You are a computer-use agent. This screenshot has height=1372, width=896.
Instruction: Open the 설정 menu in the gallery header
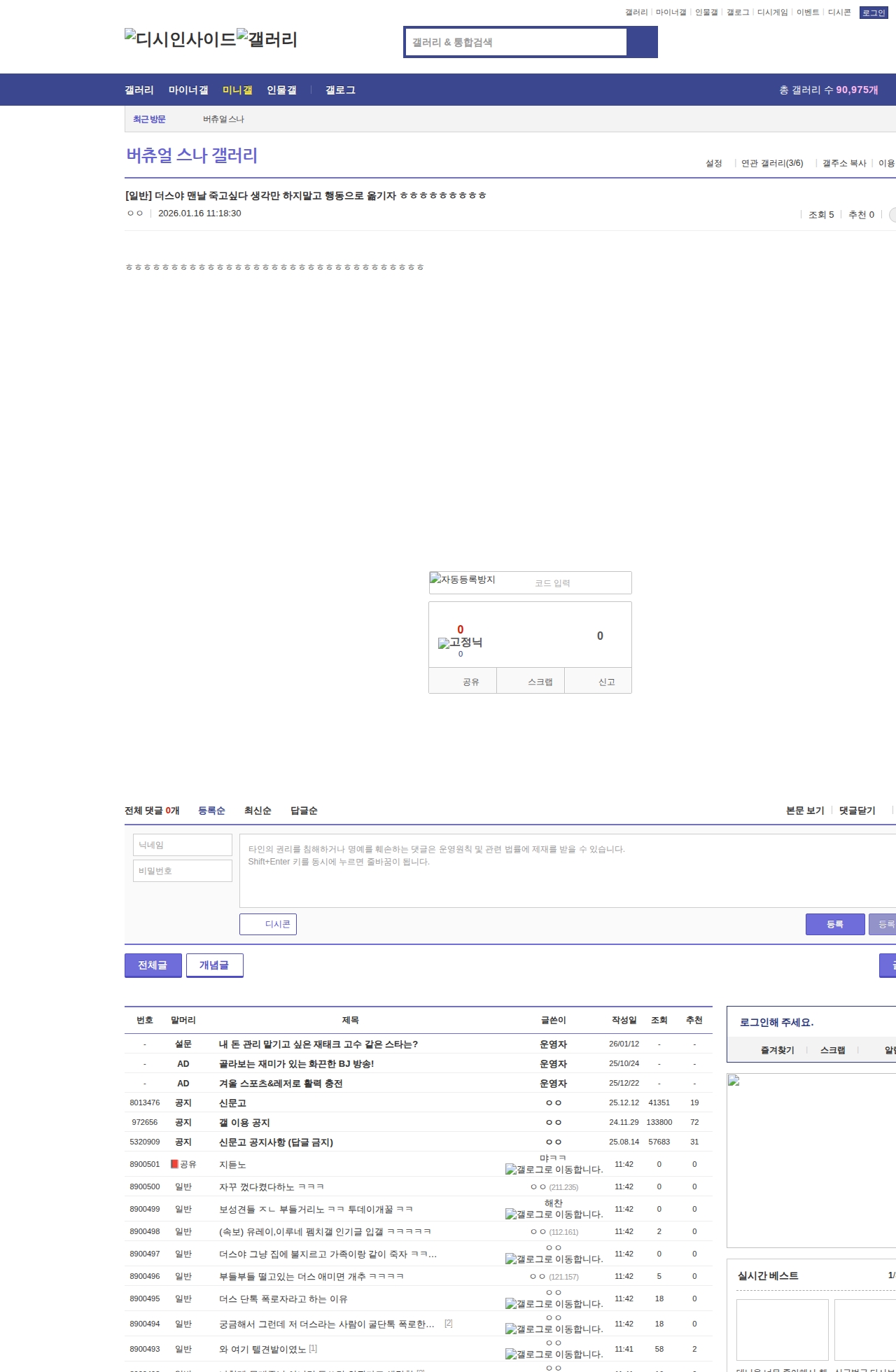click(713, 163)
